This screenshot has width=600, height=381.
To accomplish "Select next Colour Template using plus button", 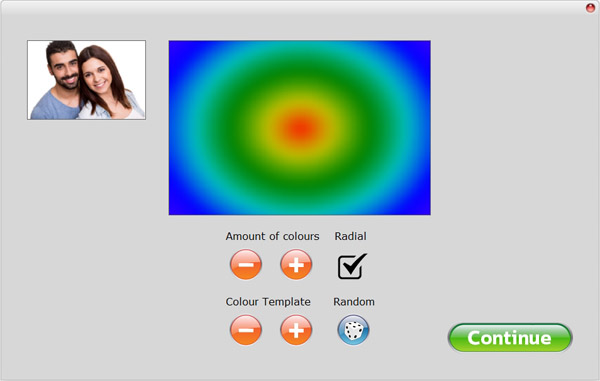I will click(296, 330).
